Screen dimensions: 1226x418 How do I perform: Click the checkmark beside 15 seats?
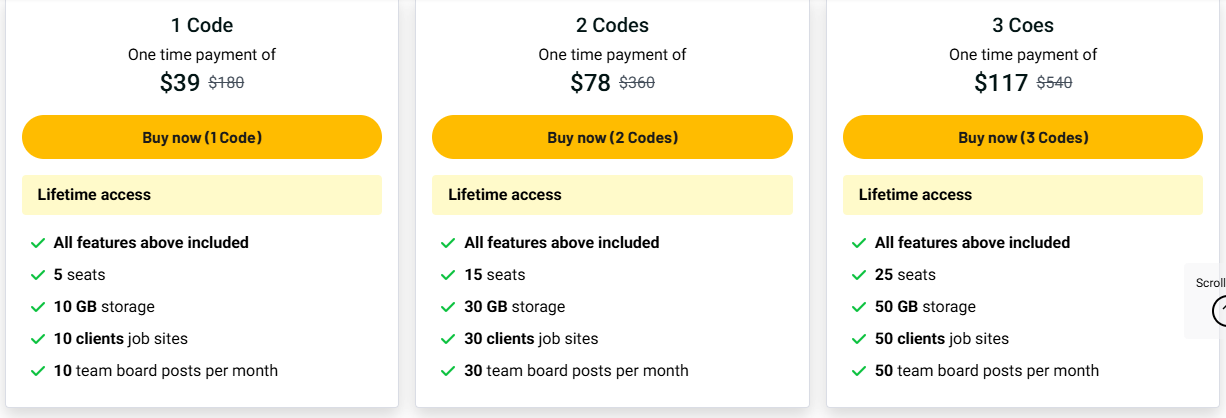click(449, 275)
